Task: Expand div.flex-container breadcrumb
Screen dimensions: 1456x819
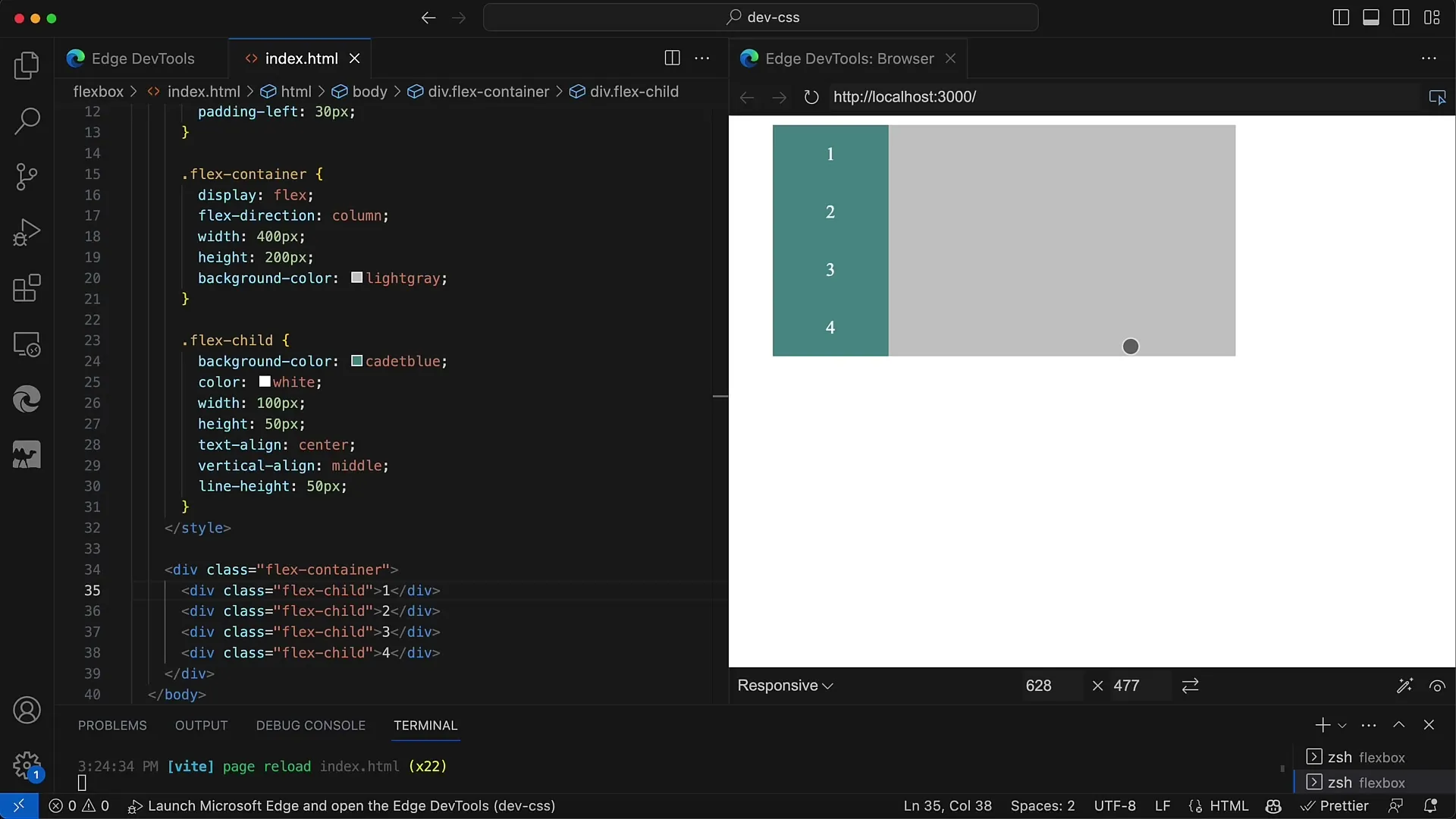Action: coord(478,92)
